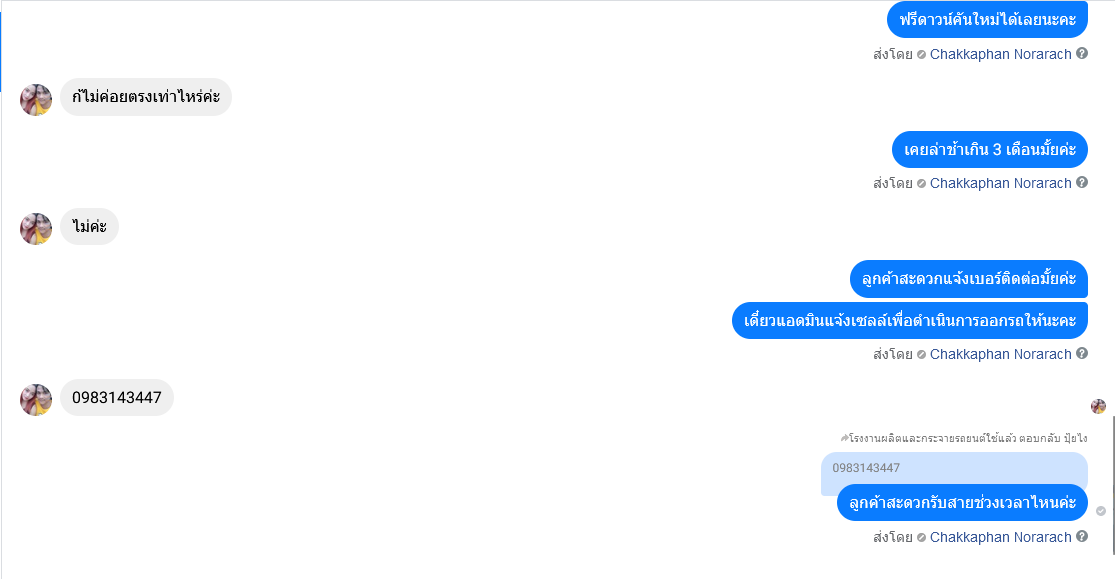The height and width of the screenshot is (579, 1115).
Task: Open help icon under 'เดี๋ยวแอดมินแจ้งเซลล์' message
Action: point(1082,353)
